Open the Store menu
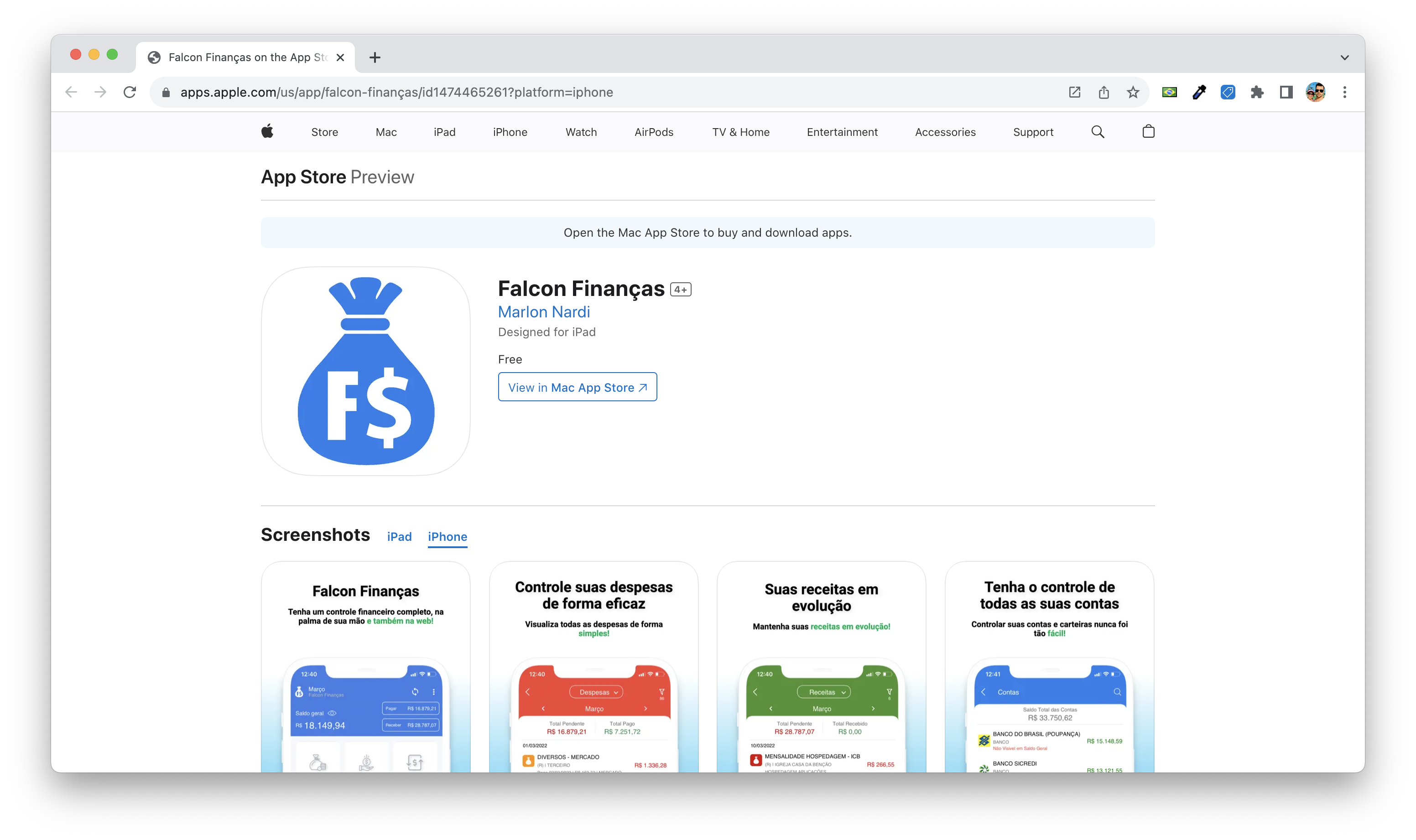1416x840 pixels. pyautogui.click(x=324, y=132)
